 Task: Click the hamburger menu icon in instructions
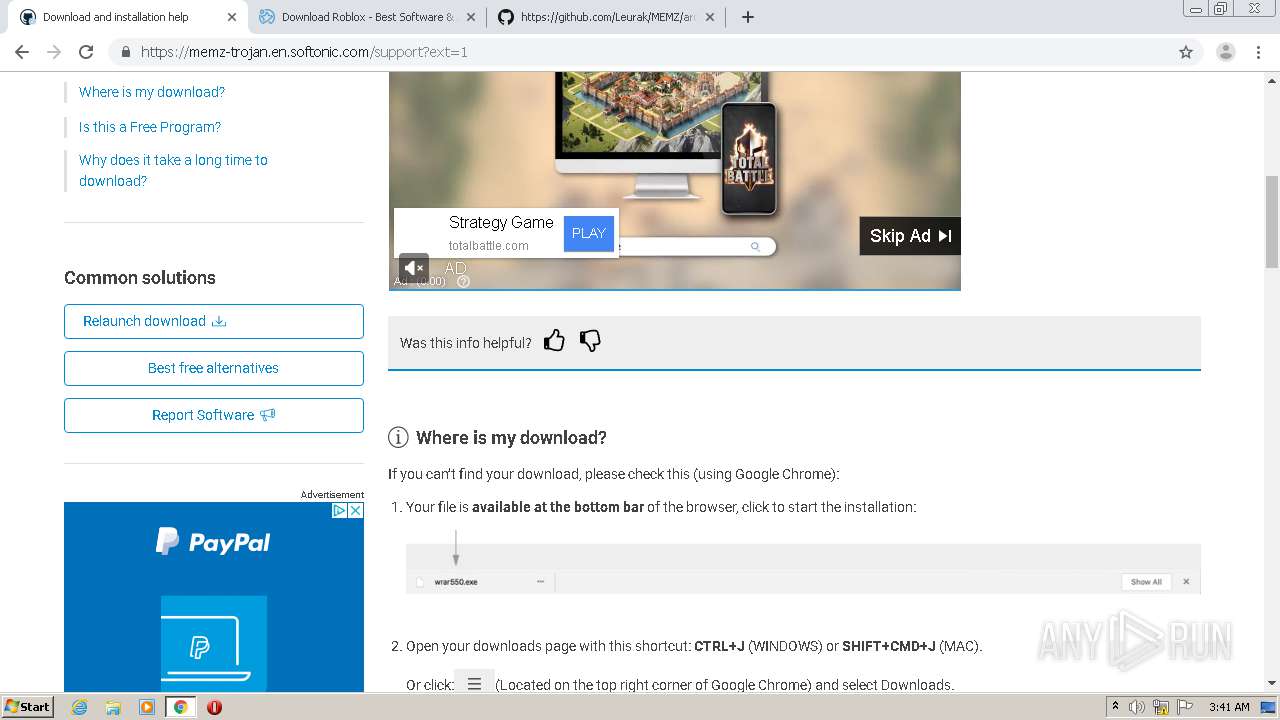[x=475, y=684]
